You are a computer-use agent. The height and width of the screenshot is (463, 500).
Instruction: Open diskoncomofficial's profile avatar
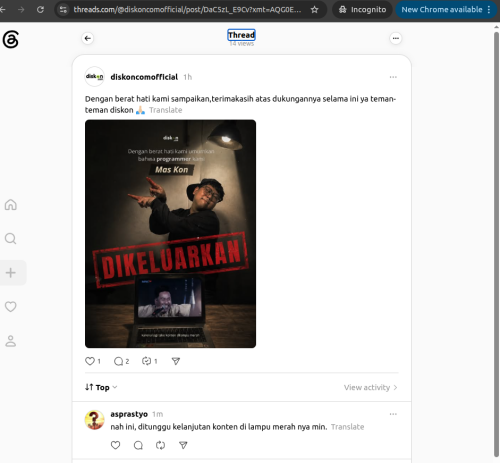(x=95, y=77)
